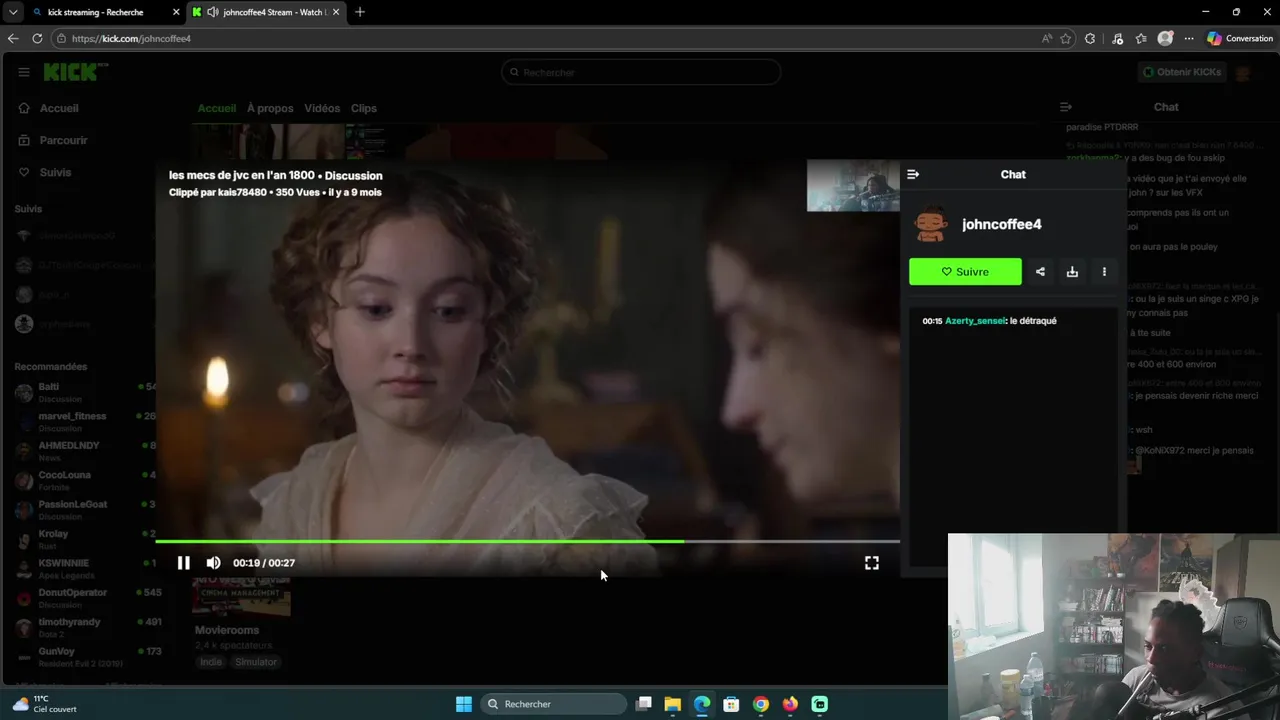This screenshot has height=720, width=1280.
Task: Open File Explorer from taskbar
Action: [x=673, y=704]
